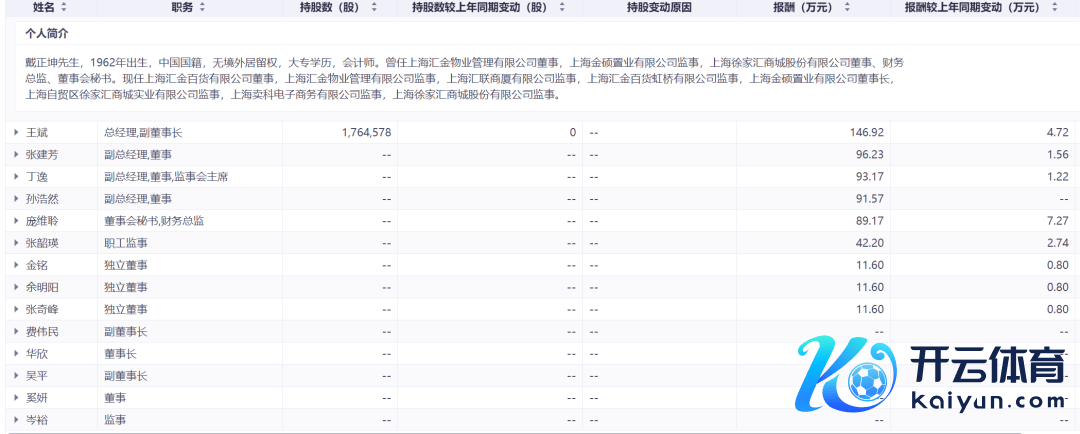This screenshot has height=434, width=1080.
Task: Click the kaiyun.com watermark text
Action: coord(989,402)
